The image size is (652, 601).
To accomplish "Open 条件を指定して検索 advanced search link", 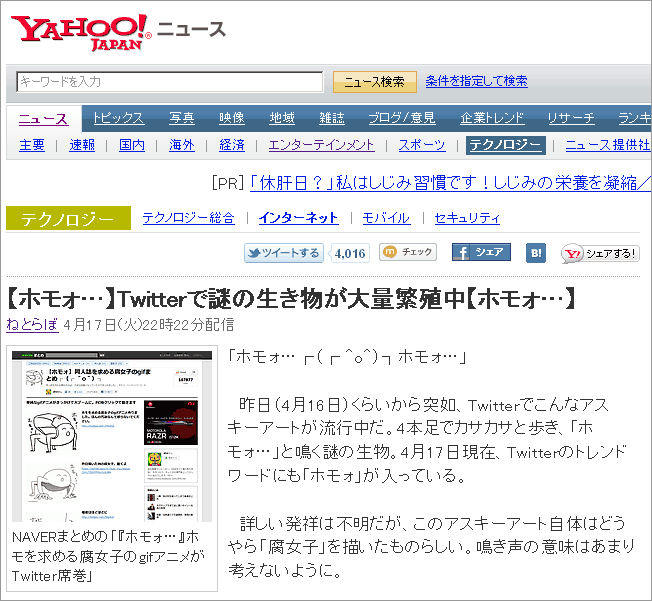I will (476, 81).
